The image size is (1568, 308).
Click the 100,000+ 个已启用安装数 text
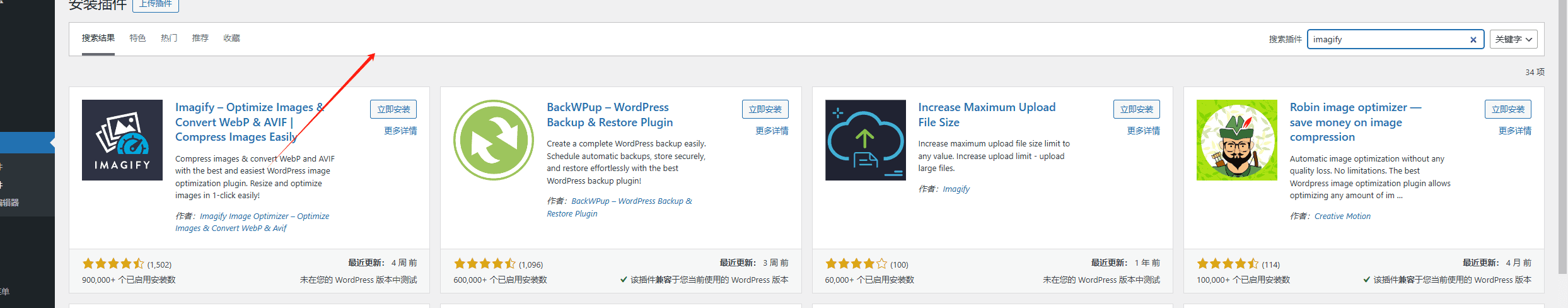coord(1243,280)
